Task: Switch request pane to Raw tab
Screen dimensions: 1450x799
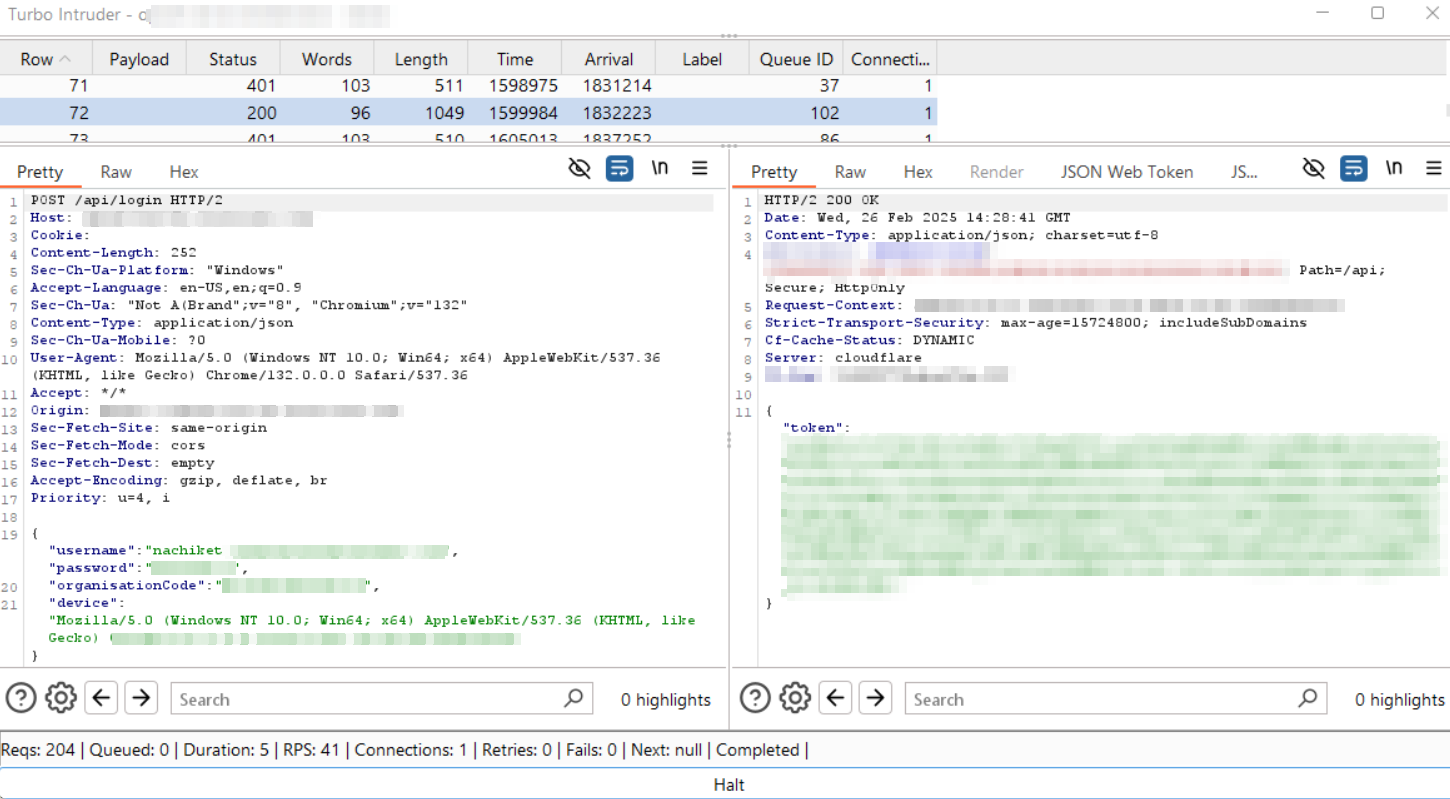Action: (116, 172)
